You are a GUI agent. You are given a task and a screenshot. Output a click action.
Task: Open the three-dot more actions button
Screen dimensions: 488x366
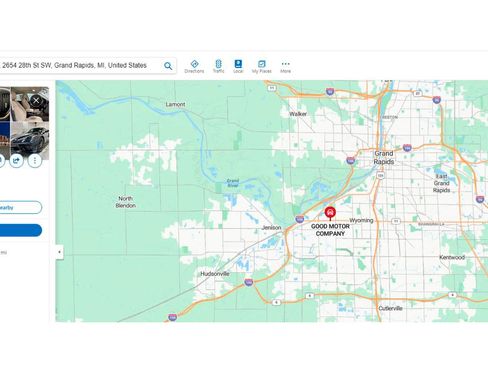click(x=35, y=161)
